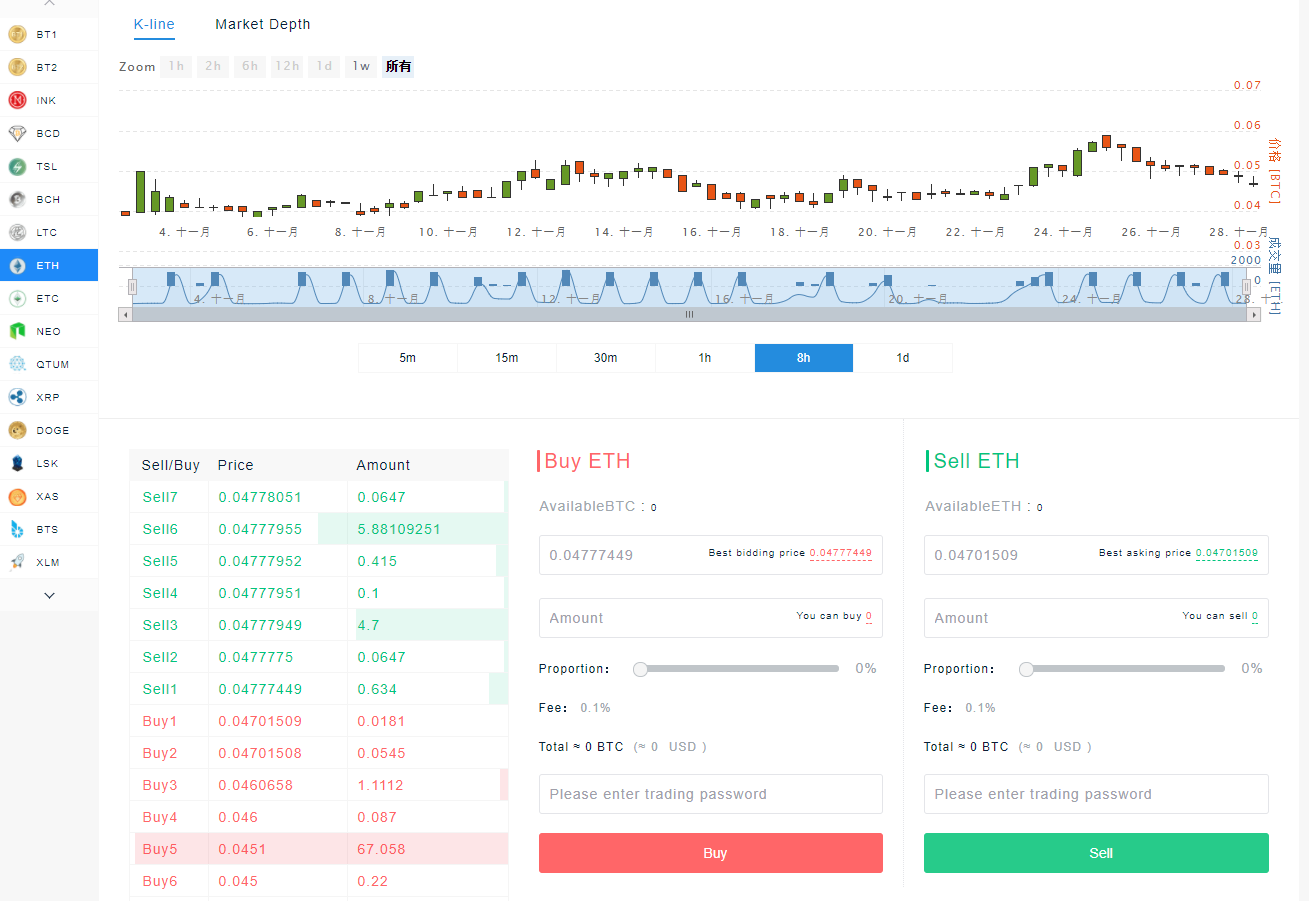Choose the 1h candle interval

[704, 358]
